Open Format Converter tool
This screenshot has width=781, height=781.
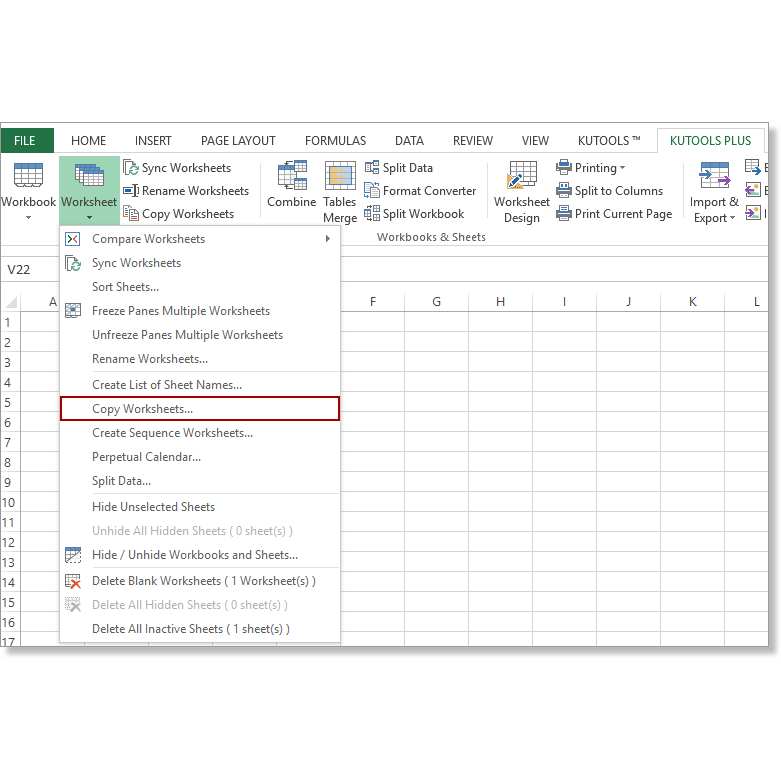coord(420,191)
